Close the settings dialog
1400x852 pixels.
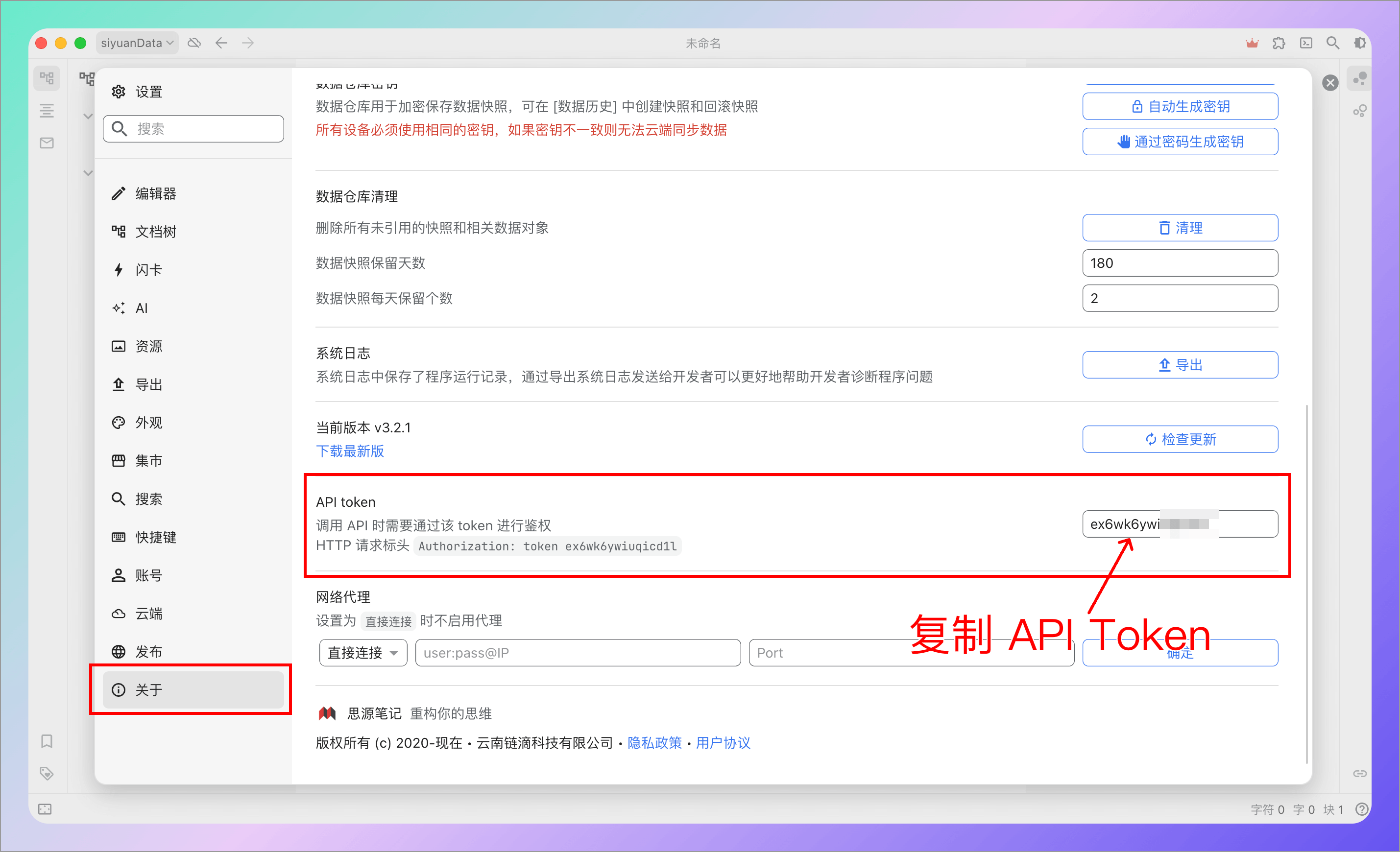[x=1330, y=83]
